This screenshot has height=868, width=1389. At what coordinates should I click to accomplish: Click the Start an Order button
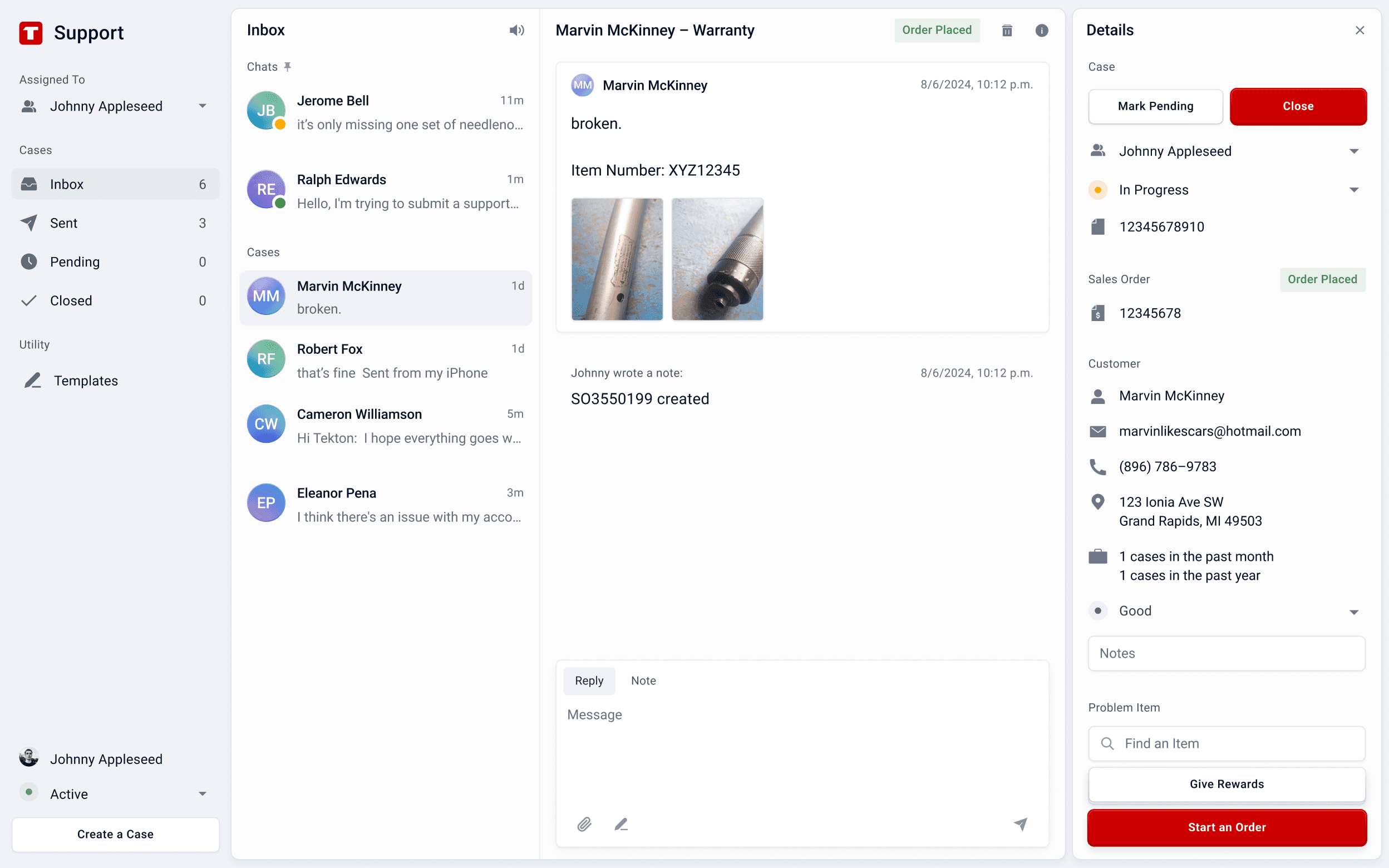pos(1226,827)
